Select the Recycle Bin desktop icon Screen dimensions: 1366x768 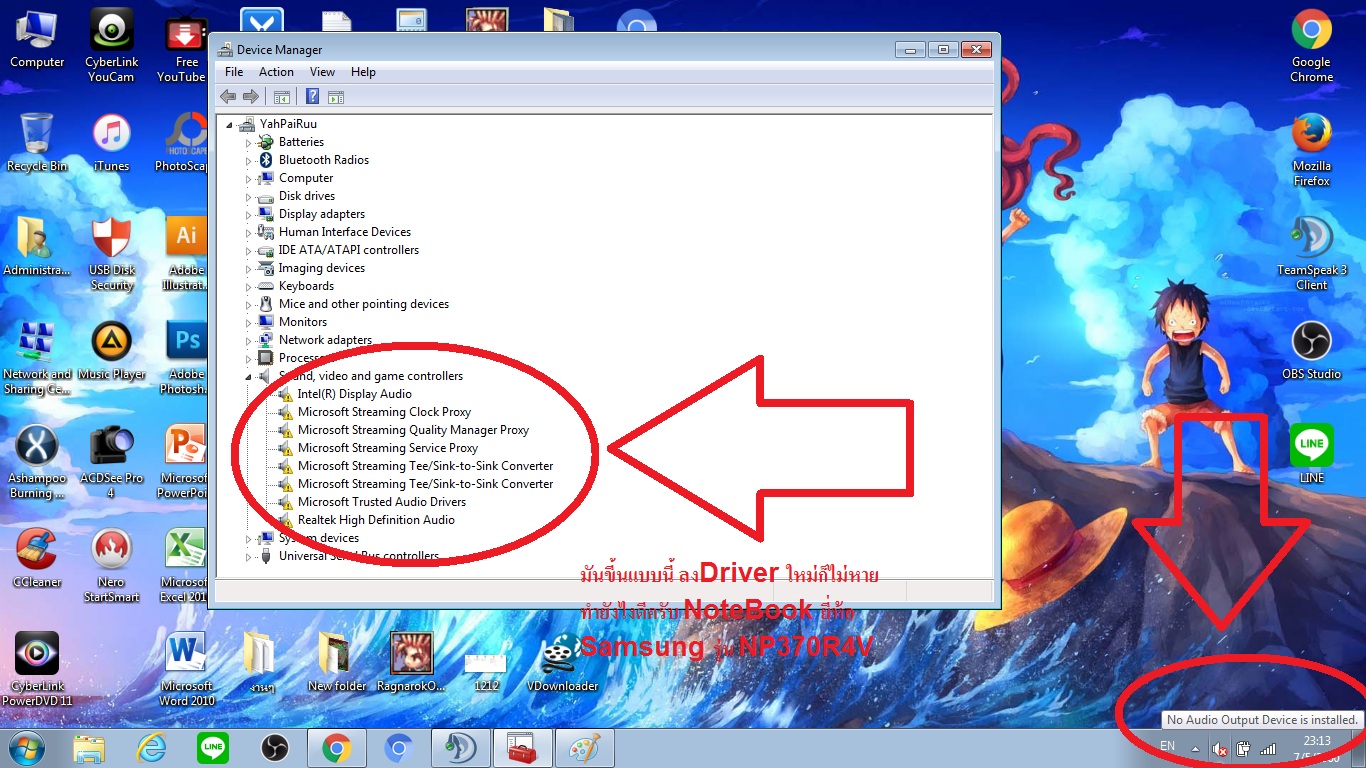coord(37,142)
